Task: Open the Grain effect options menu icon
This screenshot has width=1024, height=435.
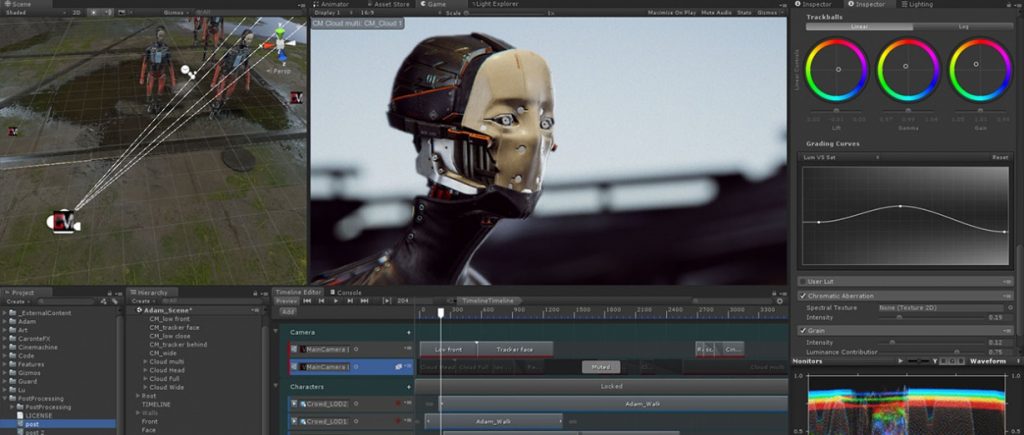Action: tap(1008, 330)
